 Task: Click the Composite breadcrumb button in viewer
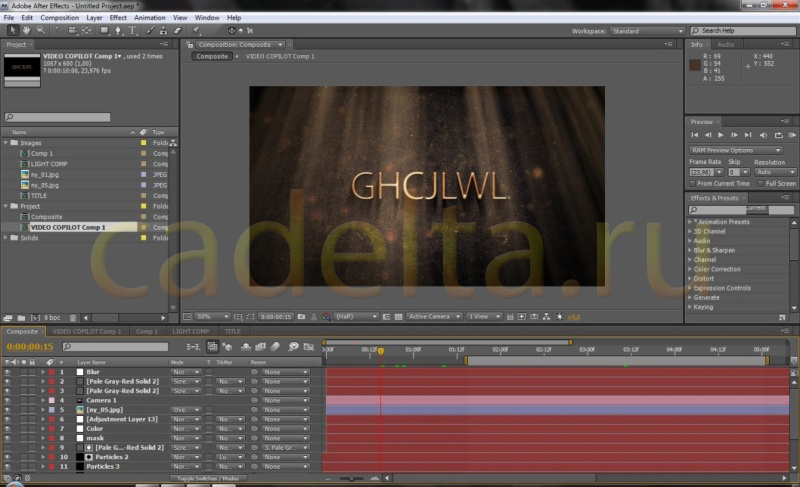(212, 56)
